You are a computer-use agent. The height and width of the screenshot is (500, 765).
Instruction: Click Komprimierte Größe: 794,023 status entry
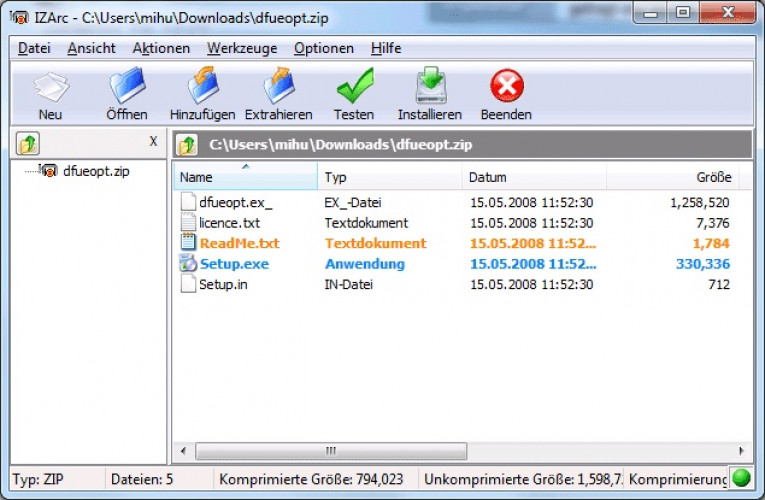coord(311,479)
